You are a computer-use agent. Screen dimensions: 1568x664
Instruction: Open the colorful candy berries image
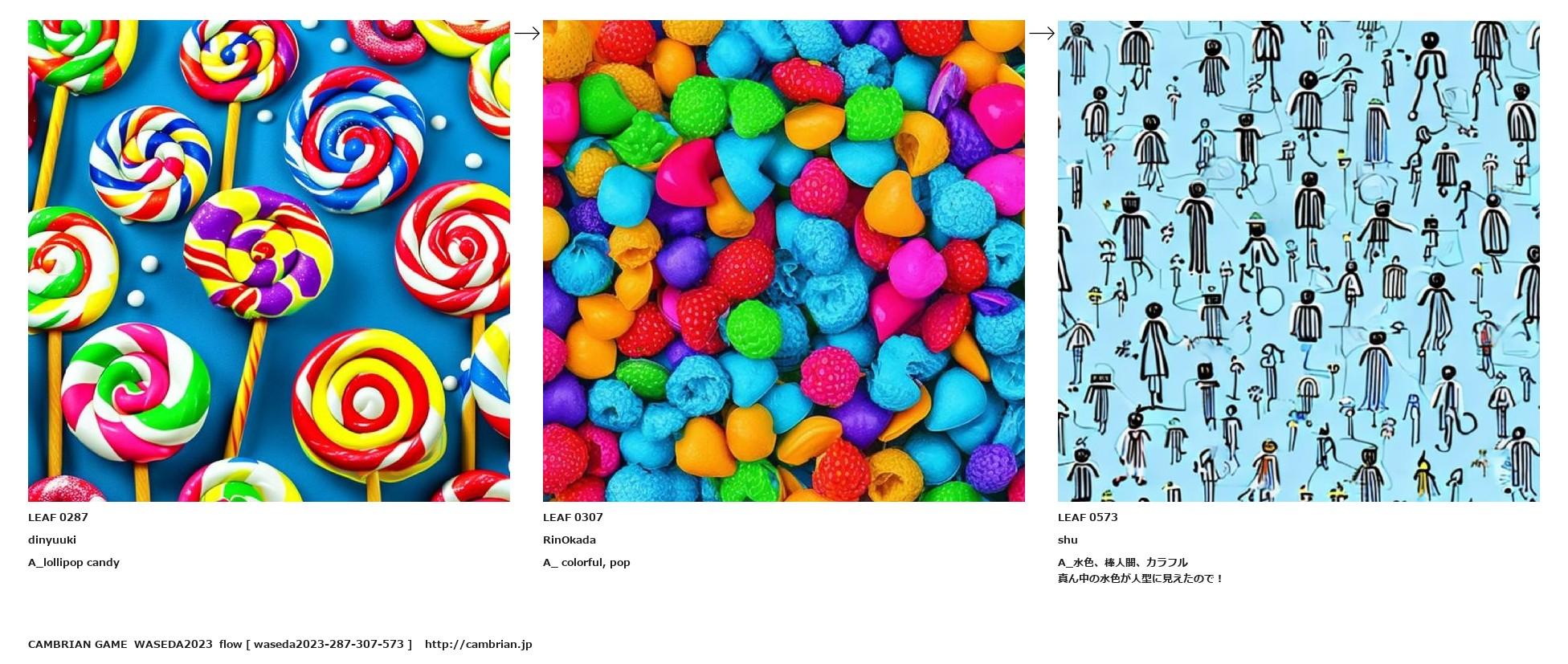[x=784, y=261]
